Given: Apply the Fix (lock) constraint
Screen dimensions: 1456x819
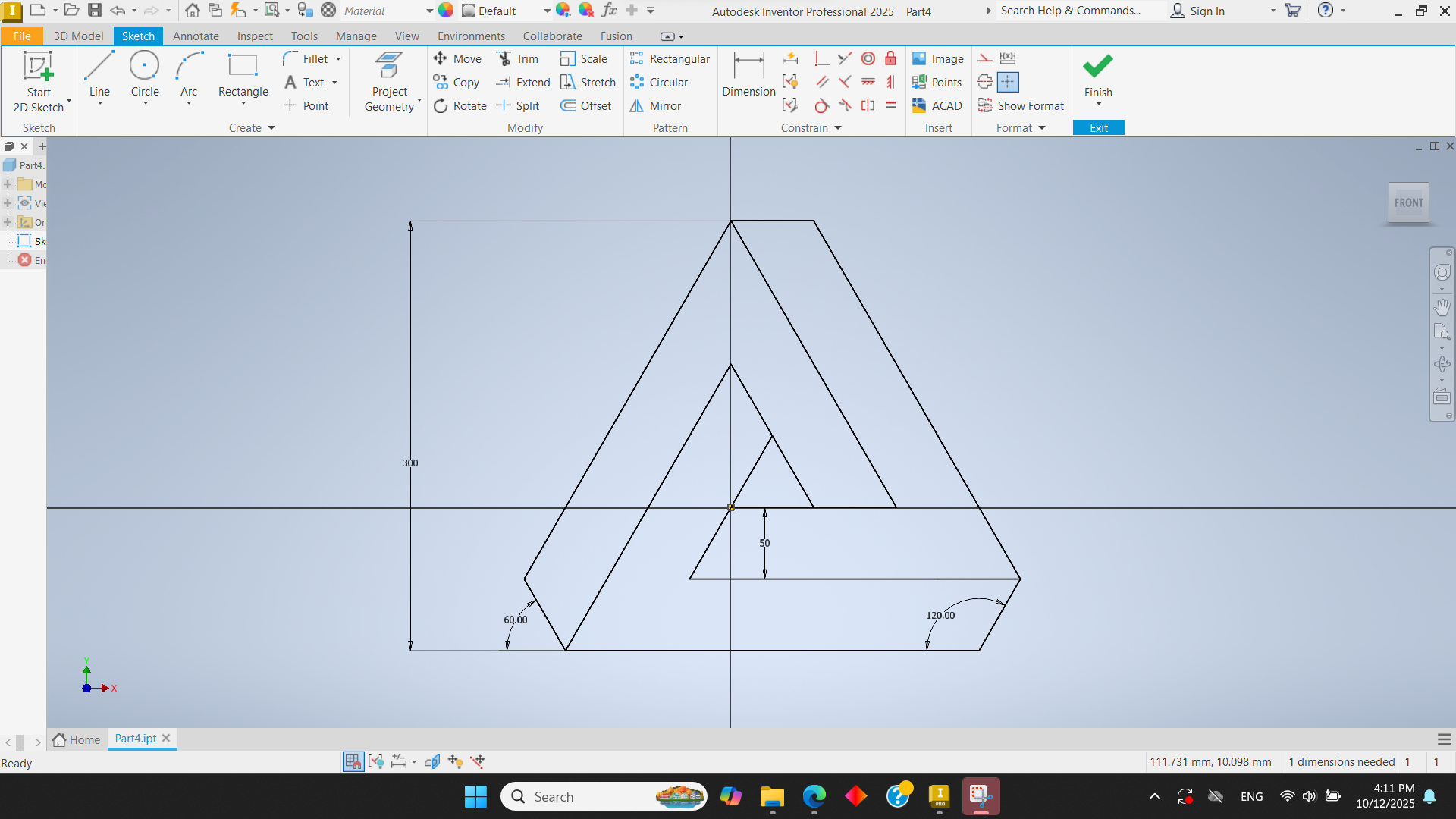Looking at the screenshot, I should pos(891,58).
